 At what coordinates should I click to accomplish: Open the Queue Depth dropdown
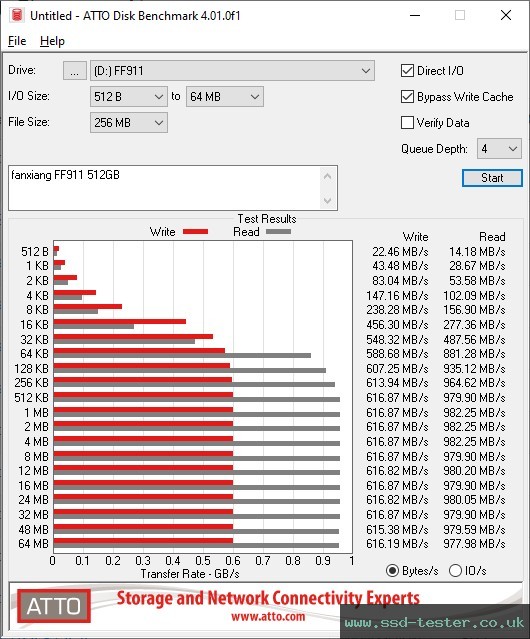[499, 149]
